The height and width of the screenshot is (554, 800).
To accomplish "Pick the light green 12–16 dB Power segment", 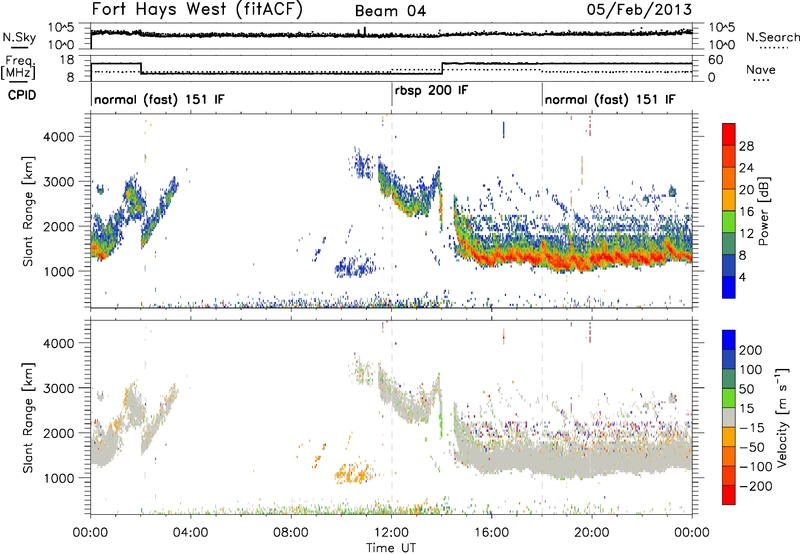I will tap(729, 221).
